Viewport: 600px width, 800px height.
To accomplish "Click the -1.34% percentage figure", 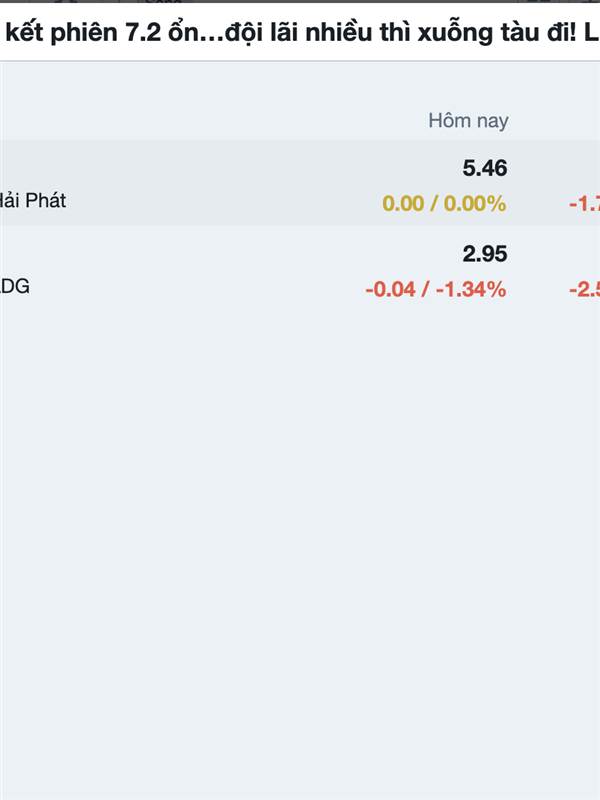I will click(471, 289).
